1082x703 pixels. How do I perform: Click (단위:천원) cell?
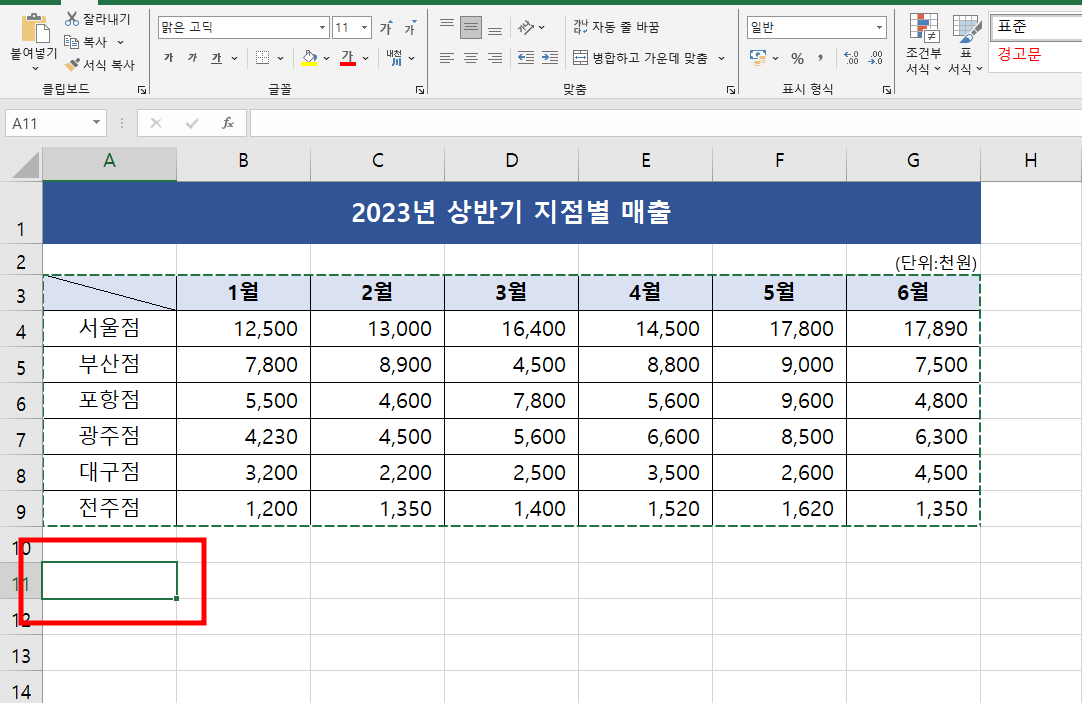click(x=913, y=261)
